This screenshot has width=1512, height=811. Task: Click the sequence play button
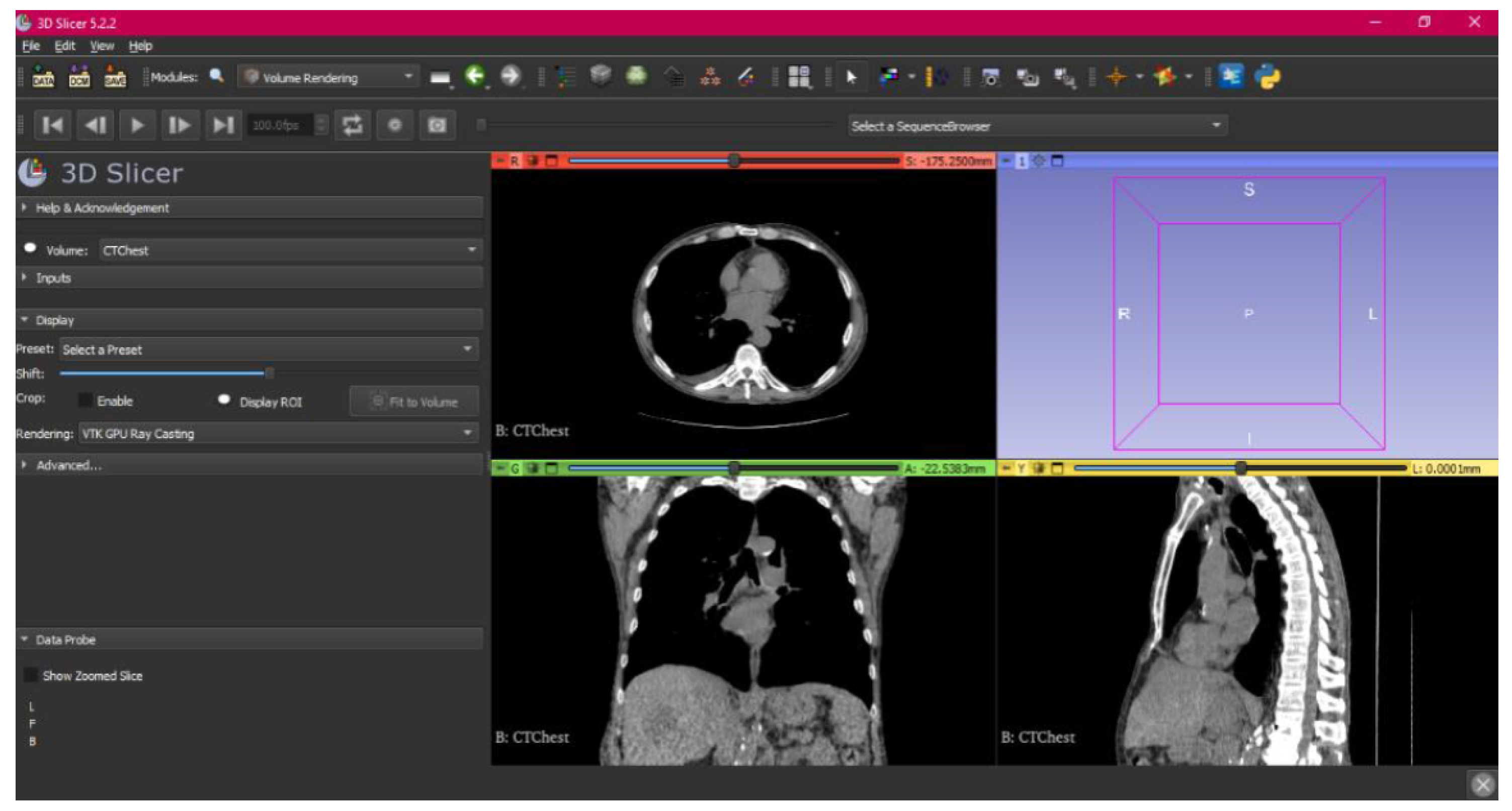137,125
